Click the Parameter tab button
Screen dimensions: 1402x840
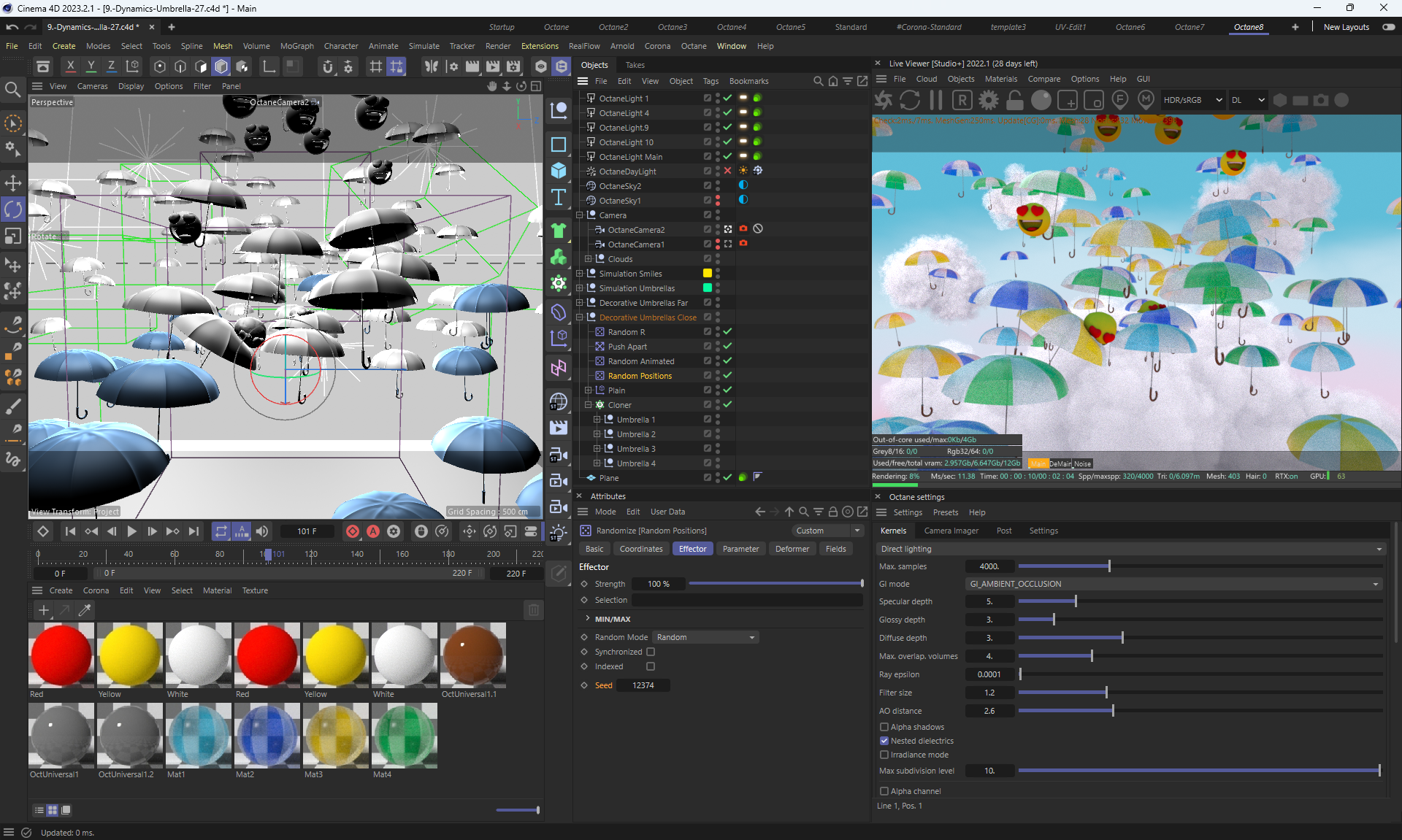(740, 549)
